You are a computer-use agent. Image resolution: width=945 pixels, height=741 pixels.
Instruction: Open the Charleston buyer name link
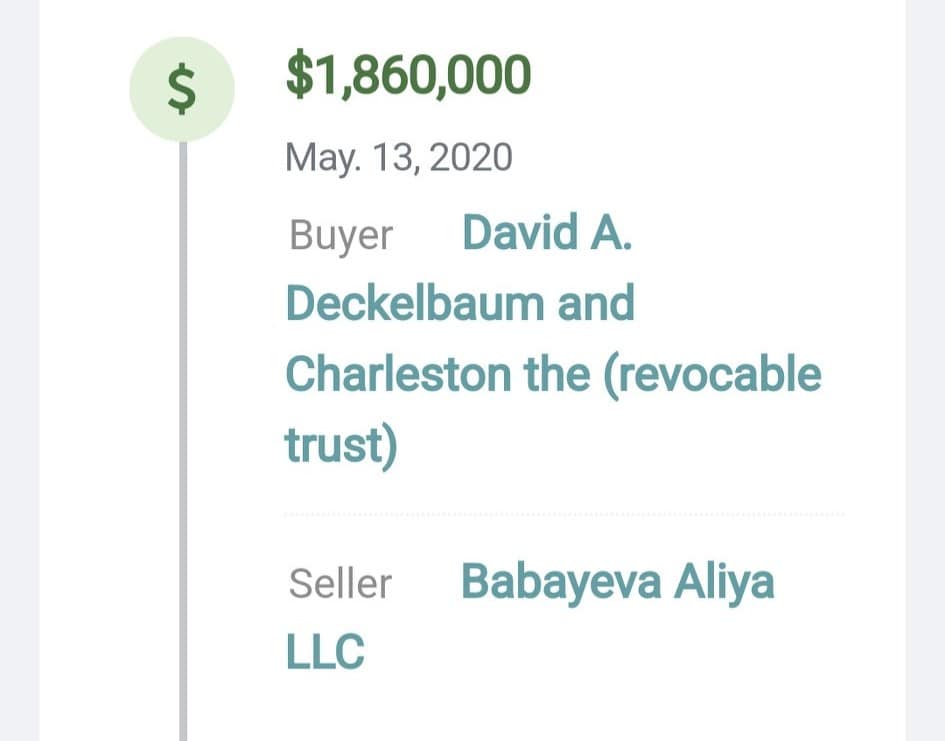coord(398,374)
